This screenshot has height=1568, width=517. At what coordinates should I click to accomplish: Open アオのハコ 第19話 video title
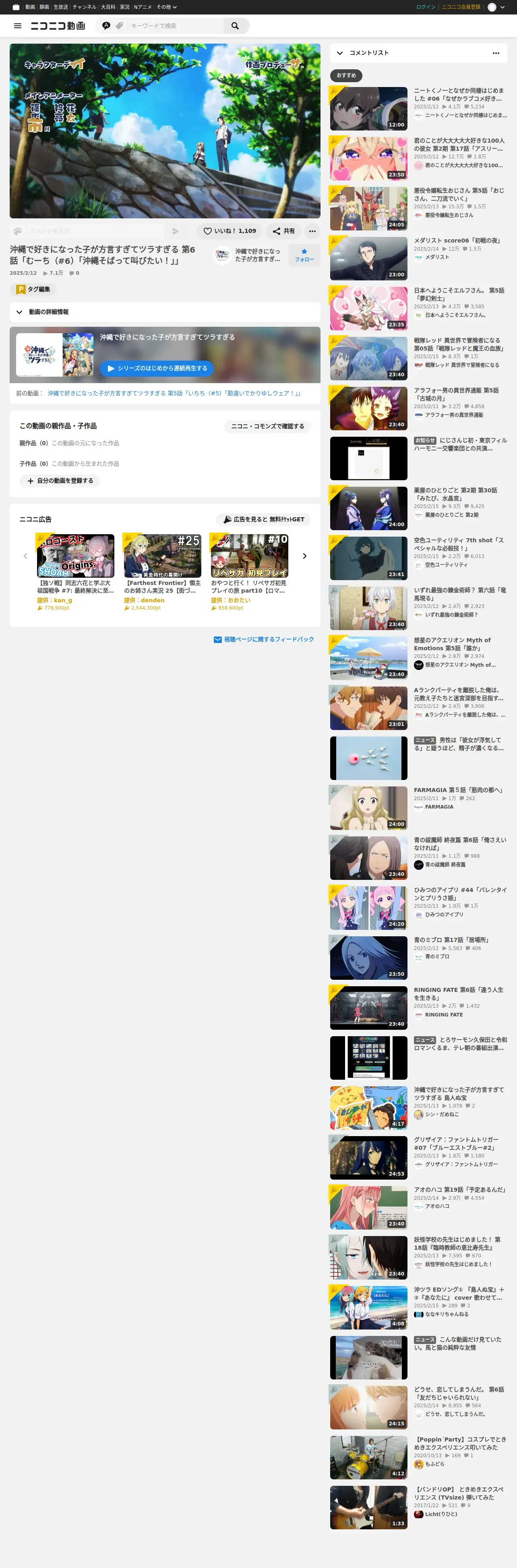pyautogui.click(x=460, y=1189)
